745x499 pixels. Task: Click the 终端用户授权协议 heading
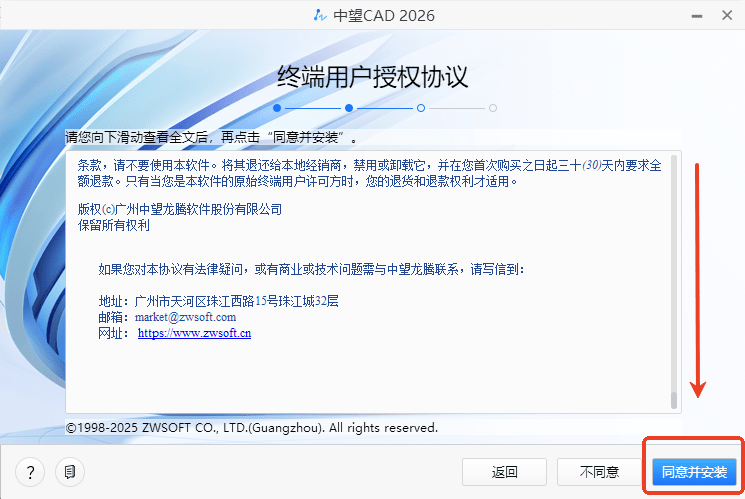point(372,77)
